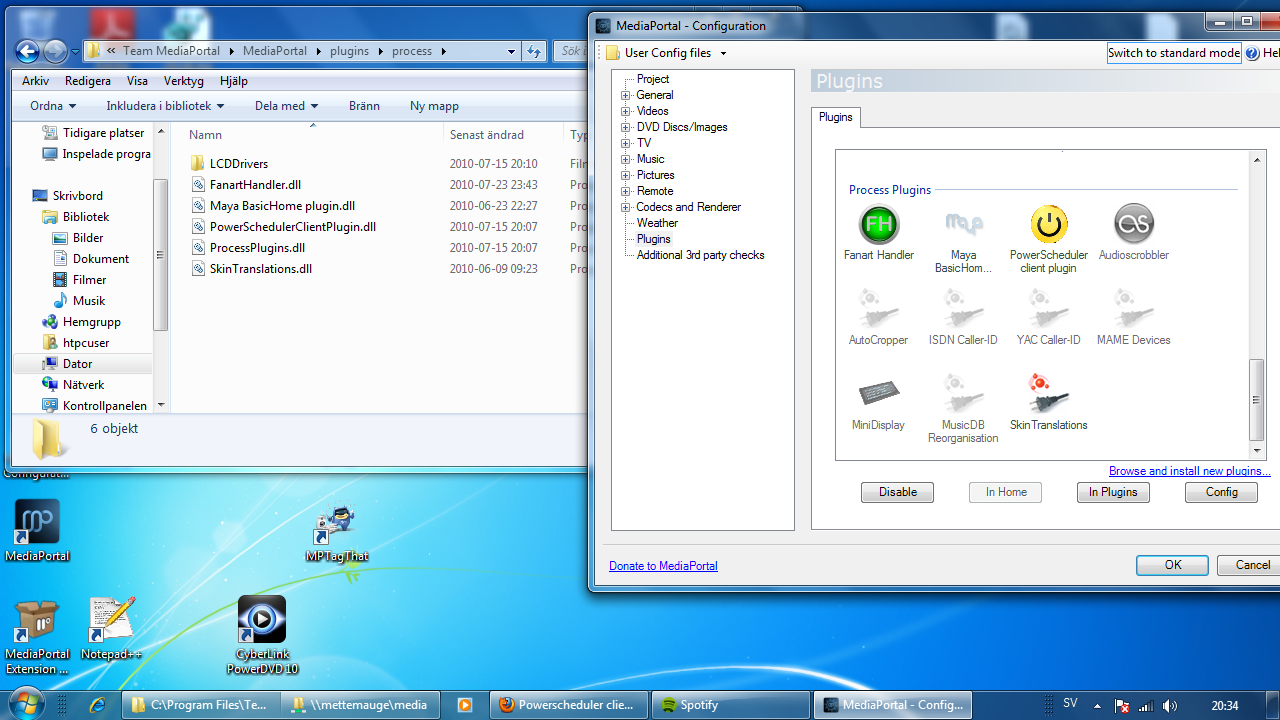This screenshot has width=1280, height=720.
Task: Open the Verktyg menu in Explorer
Action: (184, 81)
